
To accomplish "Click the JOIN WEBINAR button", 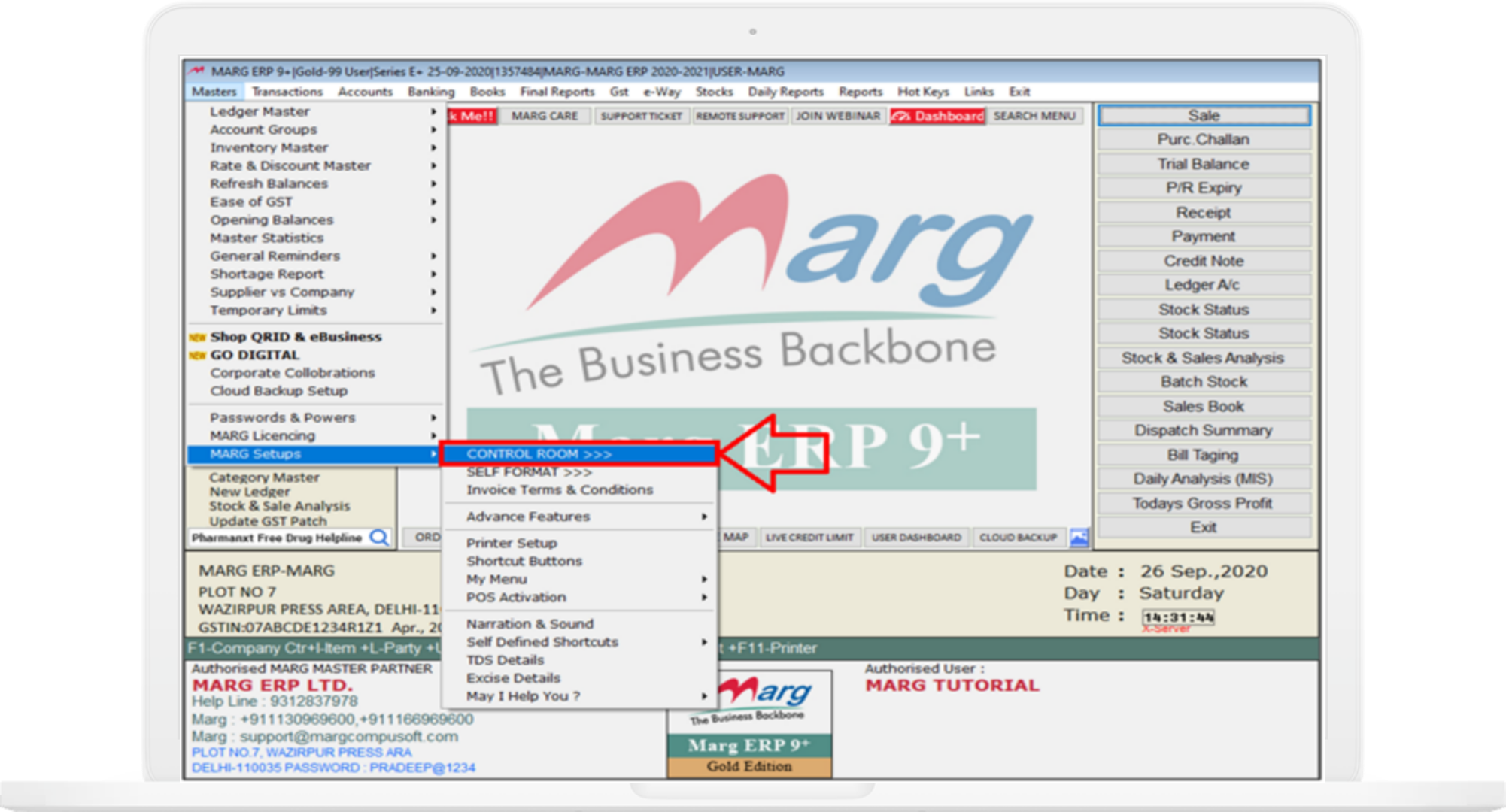I will click(837, 116).
